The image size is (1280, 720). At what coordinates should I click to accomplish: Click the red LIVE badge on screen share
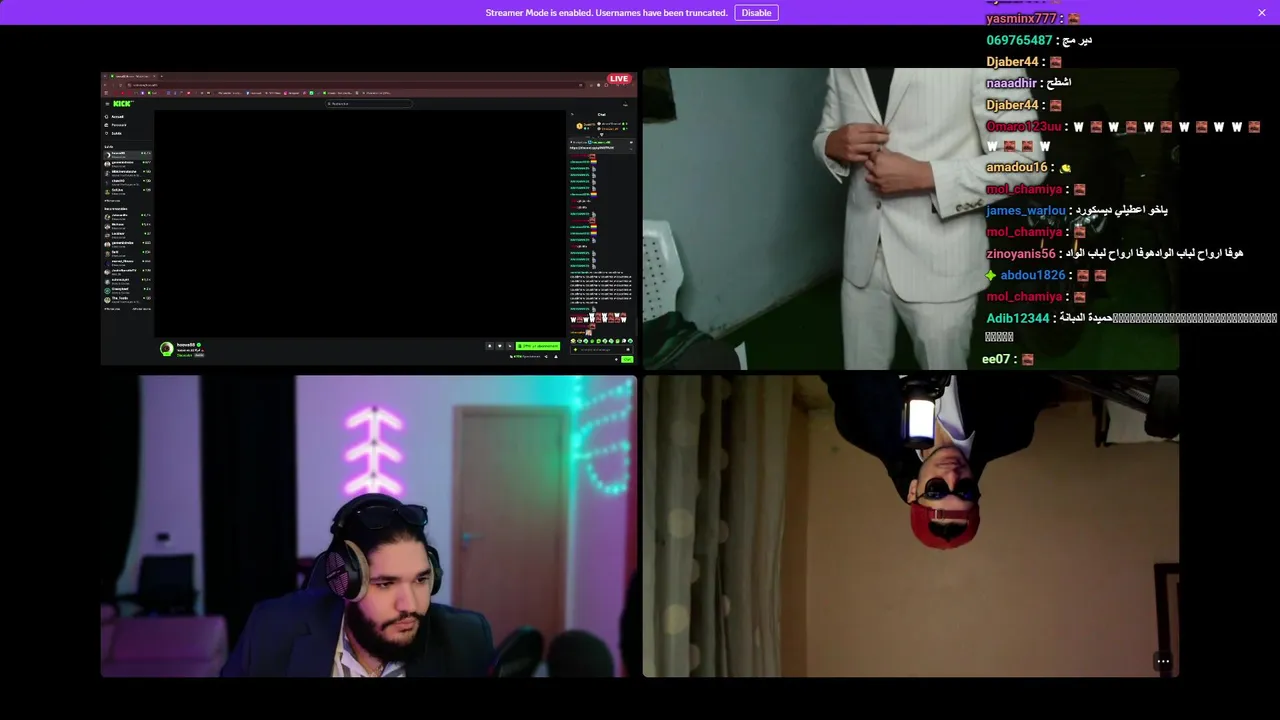[x=619, y=79]
